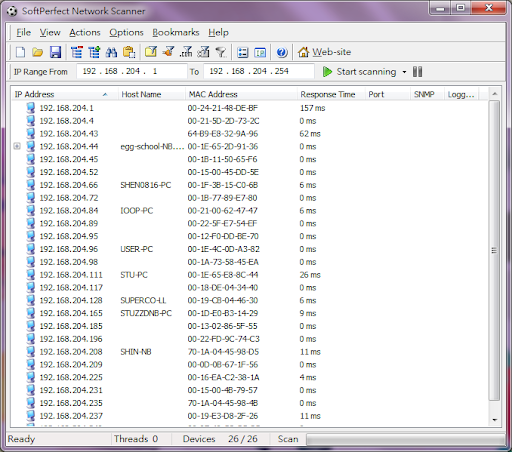Image resolution: width=512 pixels, height=452 pixels.
Task: Click the funnel with printer icon
Action: coord(203,52)
